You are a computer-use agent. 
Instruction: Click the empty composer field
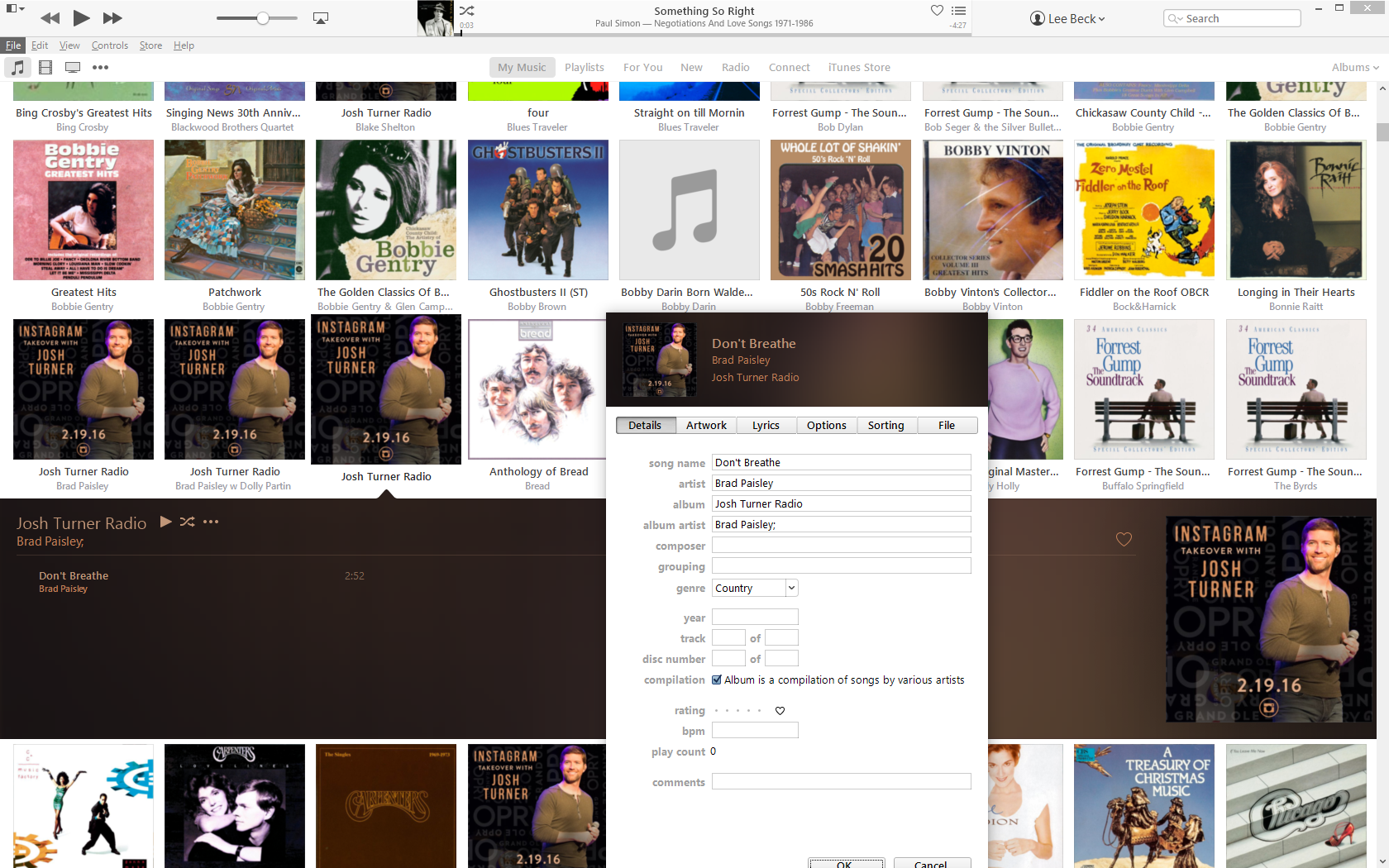[x=842, y=545]
